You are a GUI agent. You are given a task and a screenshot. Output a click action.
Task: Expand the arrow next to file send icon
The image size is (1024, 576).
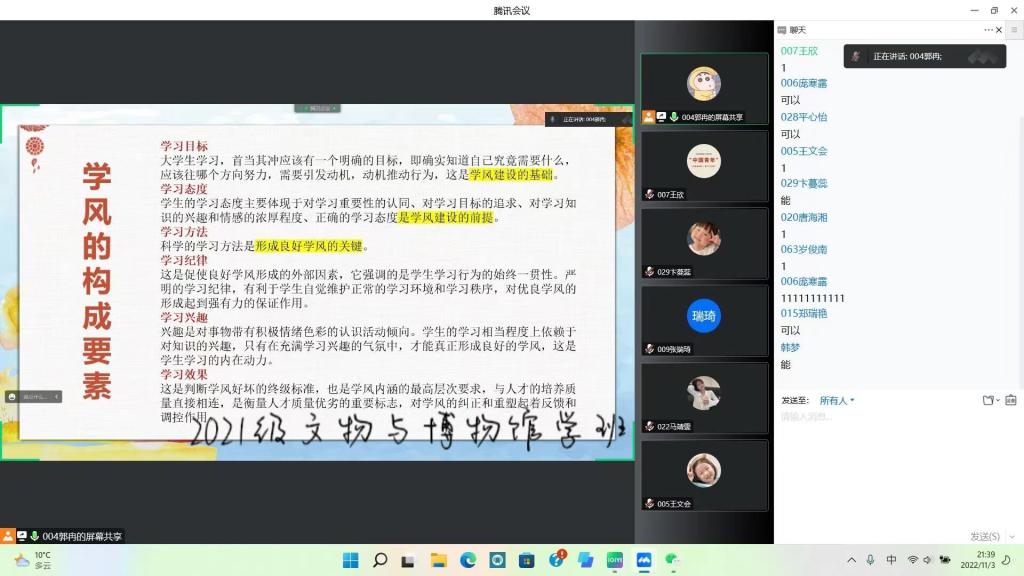pos(998,400)
